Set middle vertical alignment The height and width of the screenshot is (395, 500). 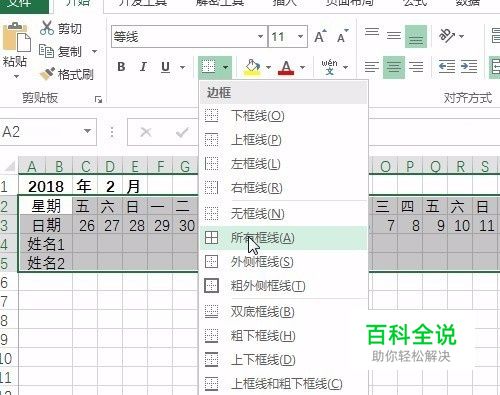(394, 36)
